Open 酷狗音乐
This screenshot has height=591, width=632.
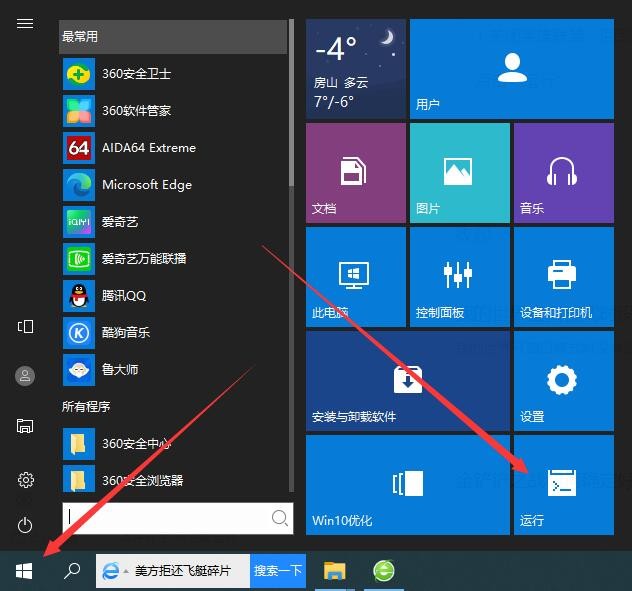point(173,333)
